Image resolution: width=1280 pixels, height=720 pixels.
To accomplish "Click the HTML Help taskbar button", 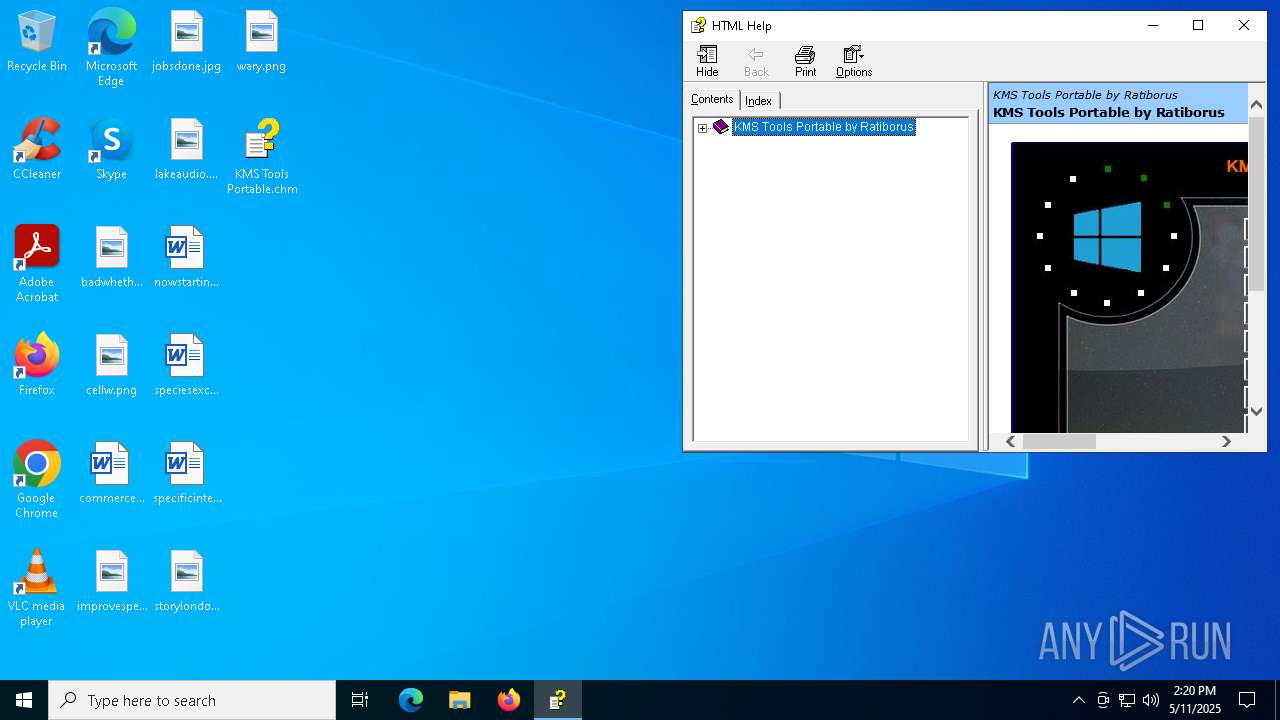I will pyautogui.click(x=558, y=700).
